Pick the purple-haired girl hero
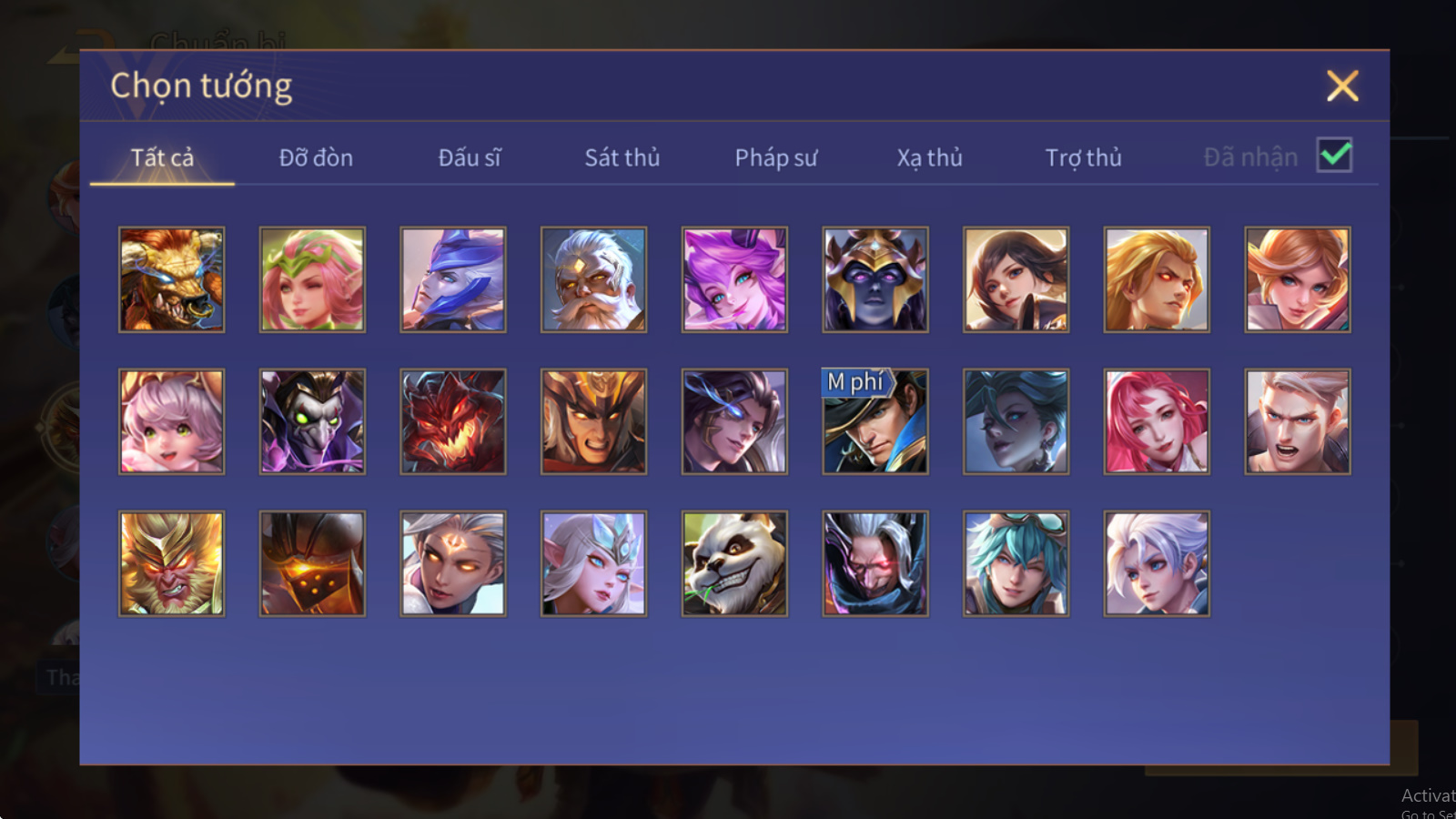This screenshot has width=1456, height=819. click(734, 279)
